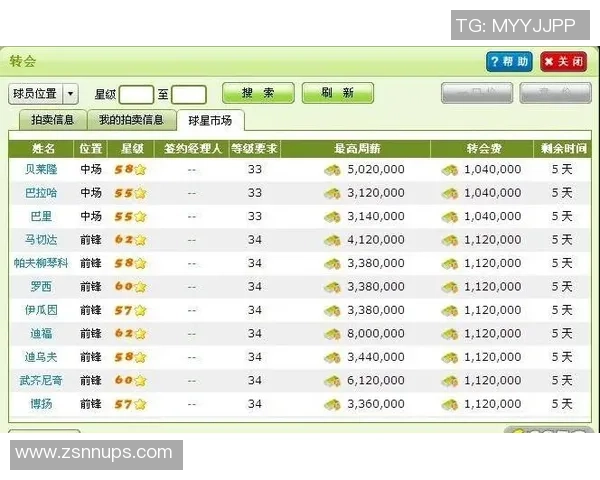Sort by the 转会费 column header
This screenshot has width=600, height=480.
pos(481,148)
